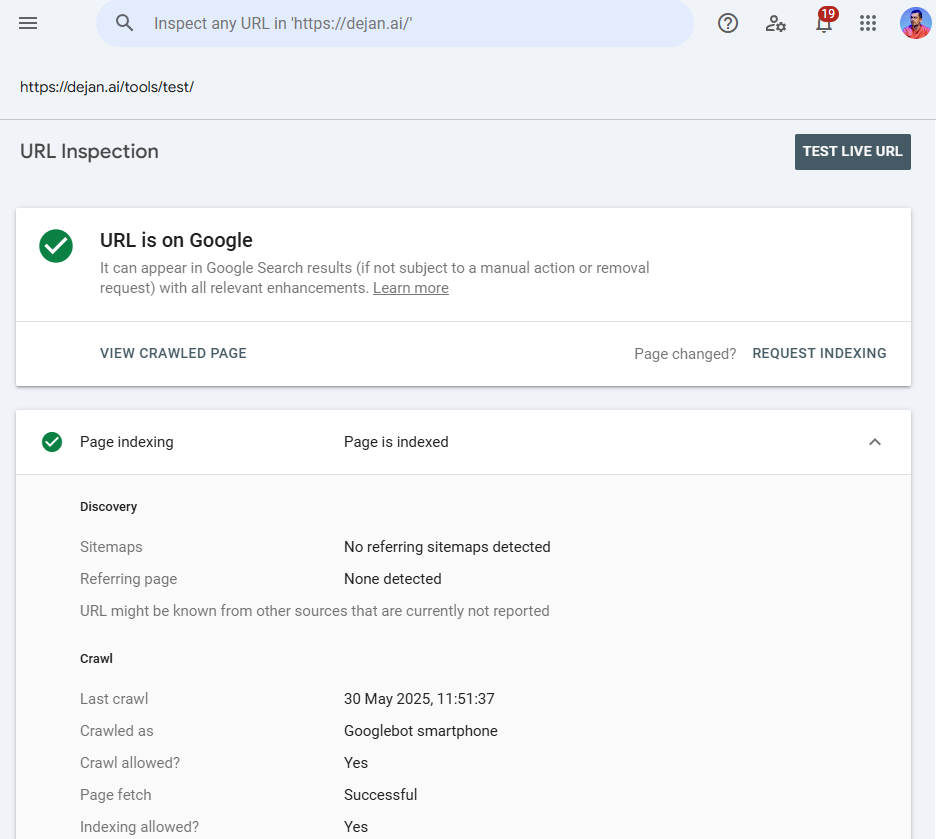Image resolution: width=936 pixels, height=839 pixels.
Task: Click the green check beside 'URL is on Google'
Action: tap(56, 246)
